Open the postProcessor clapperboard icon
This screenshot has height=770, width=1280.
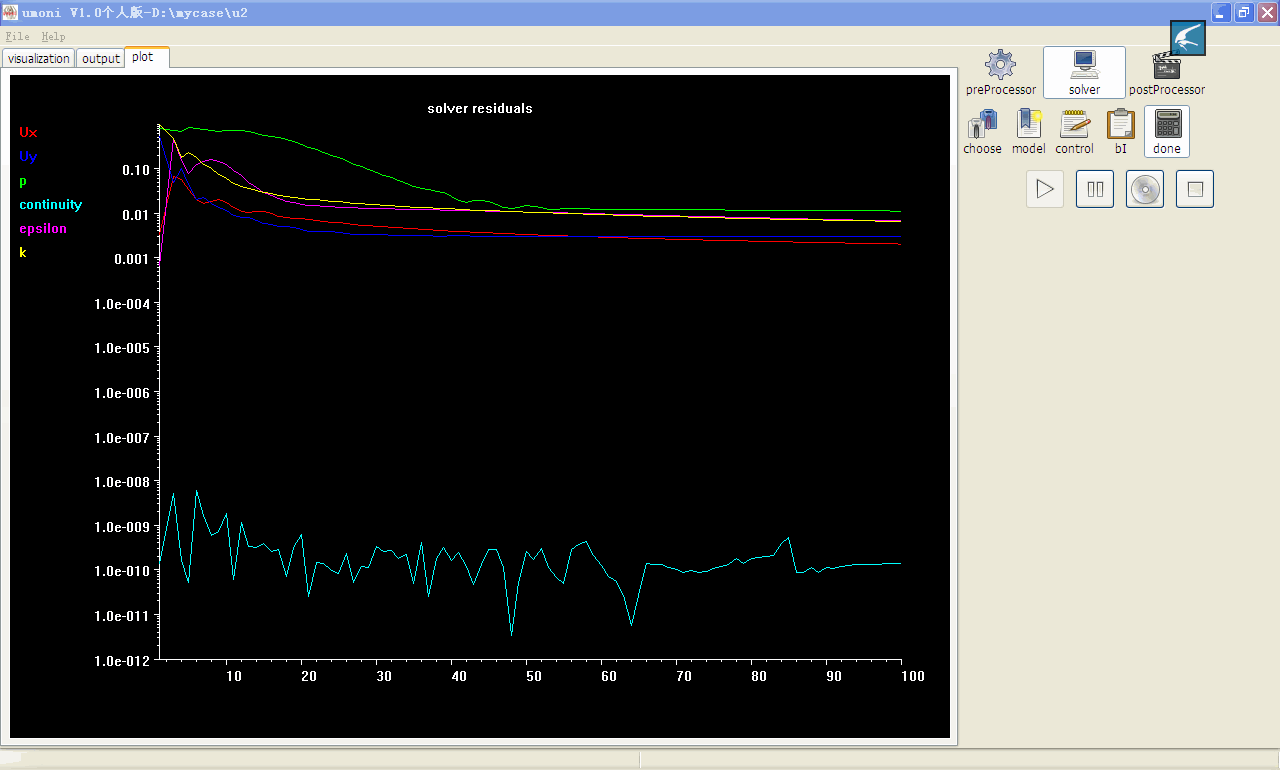[1166, 70]
